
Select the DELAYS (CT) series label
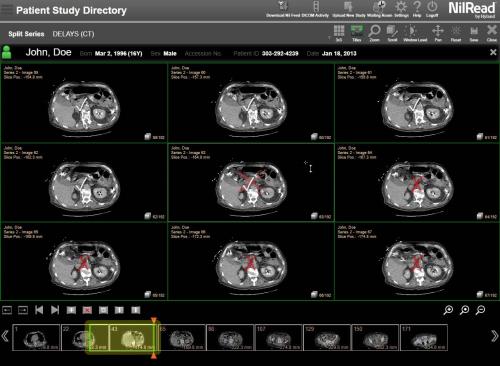point(73,34)
